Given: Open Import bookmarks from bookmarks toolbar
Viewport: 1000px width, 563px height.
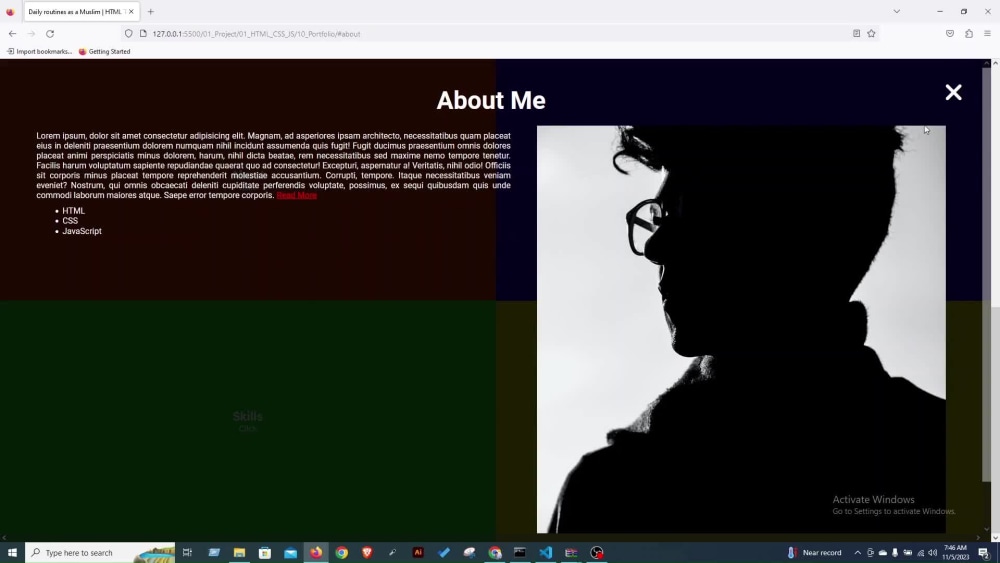Looking at the screenshot, I should (x=40, y=52).
